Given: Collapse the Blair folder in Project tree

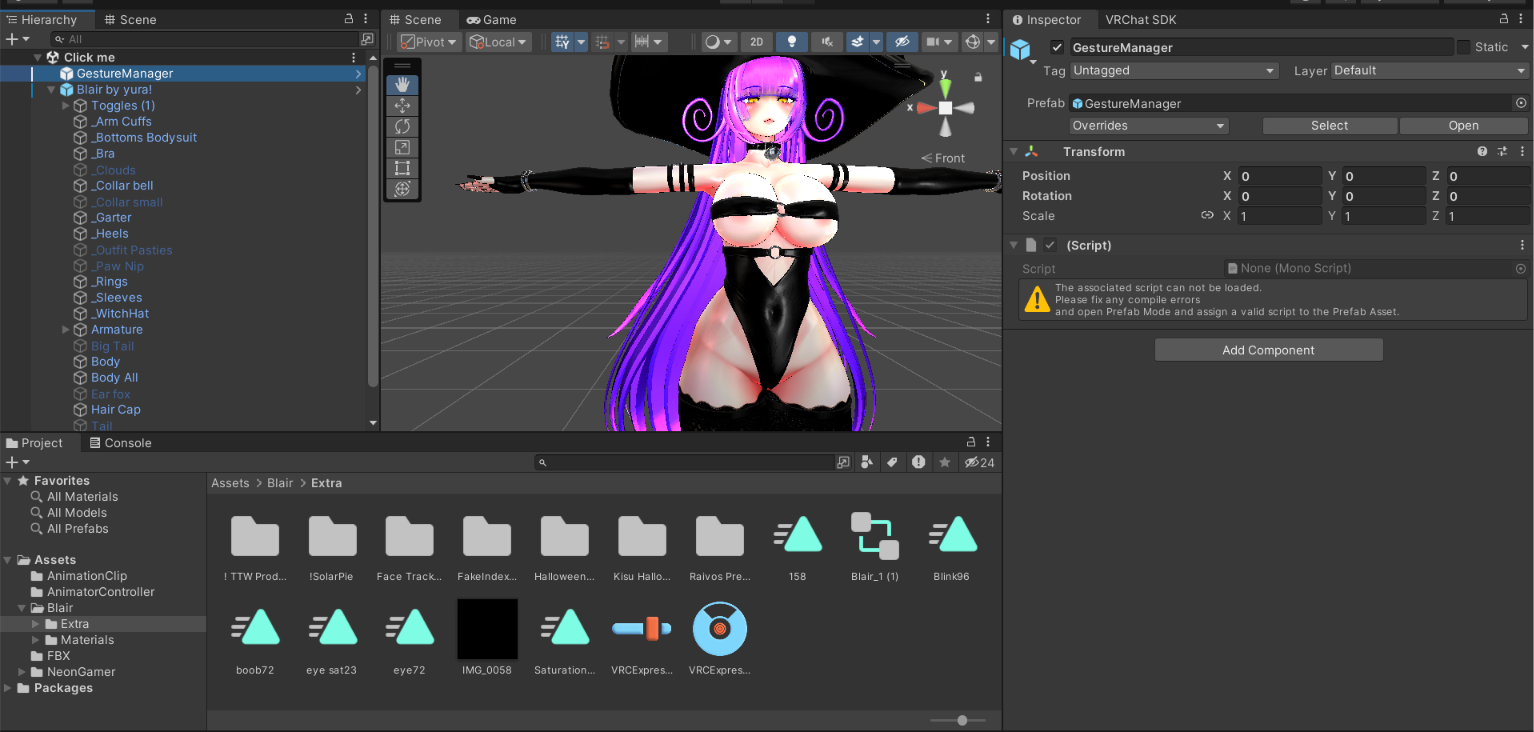Looking at the screenshot, I should pos(23,608).
